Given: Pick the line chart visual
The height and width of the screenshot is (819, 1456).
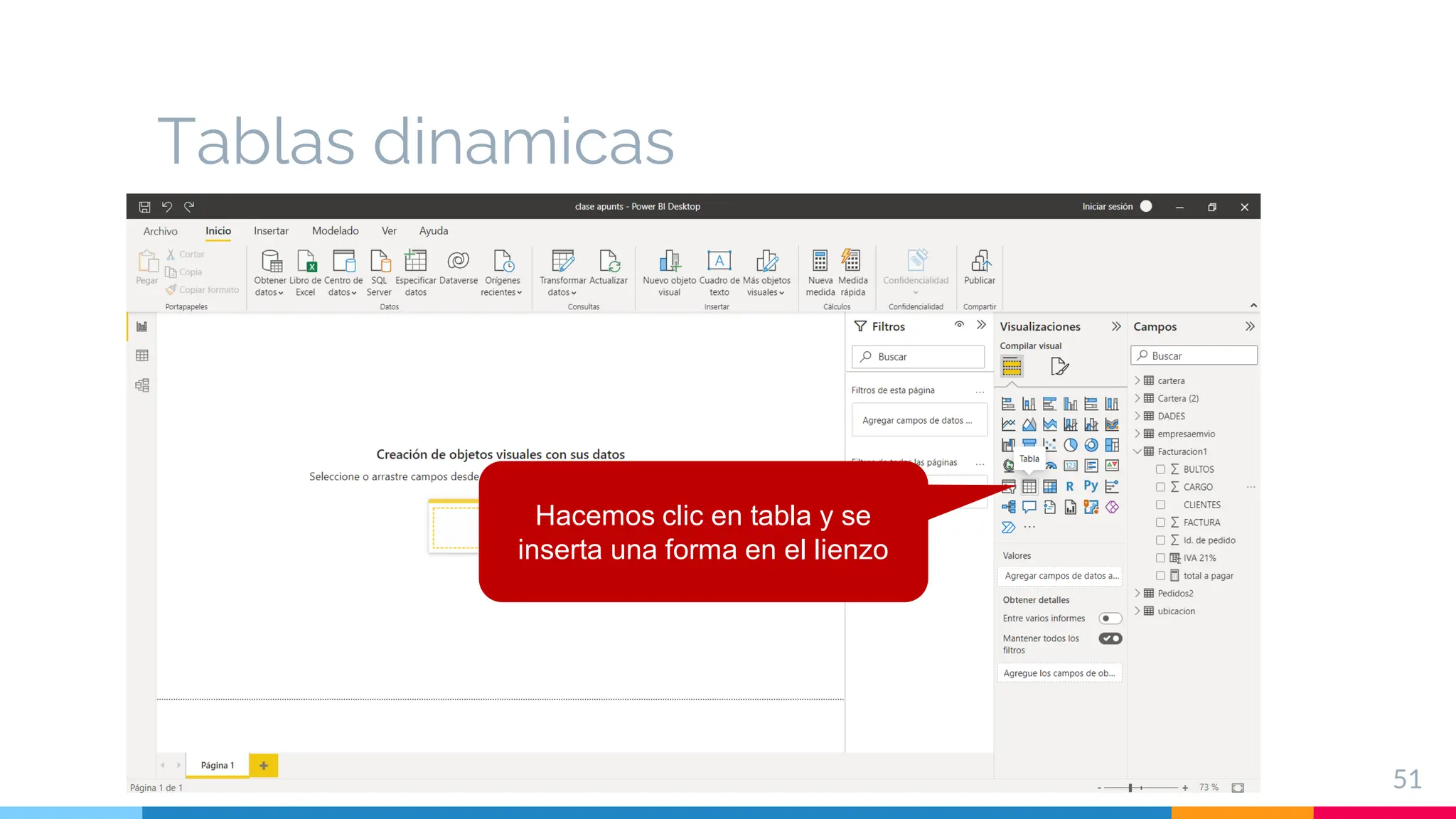Looking at the screenshot, I should tap(1008, 424).
